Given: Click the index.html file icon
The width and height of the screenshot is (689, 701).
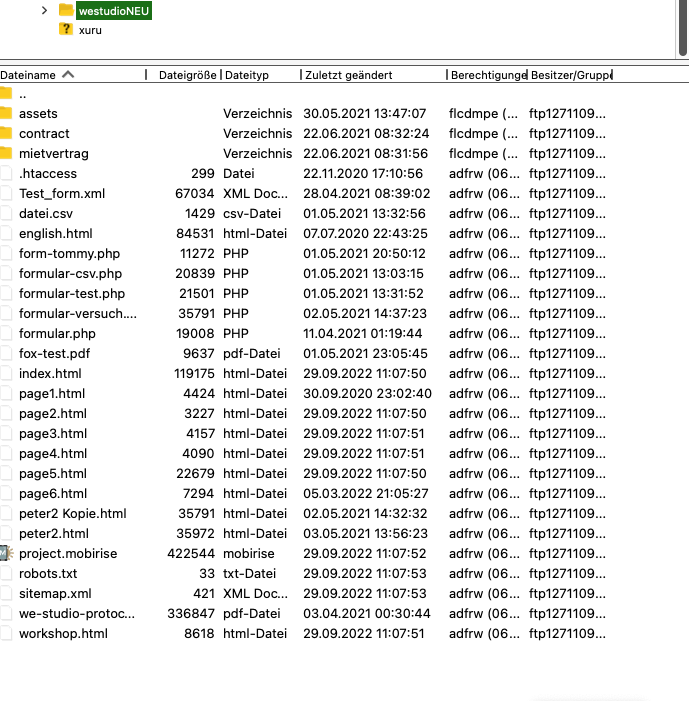Looking at the screenshot, I should click(x=5, y=373).
